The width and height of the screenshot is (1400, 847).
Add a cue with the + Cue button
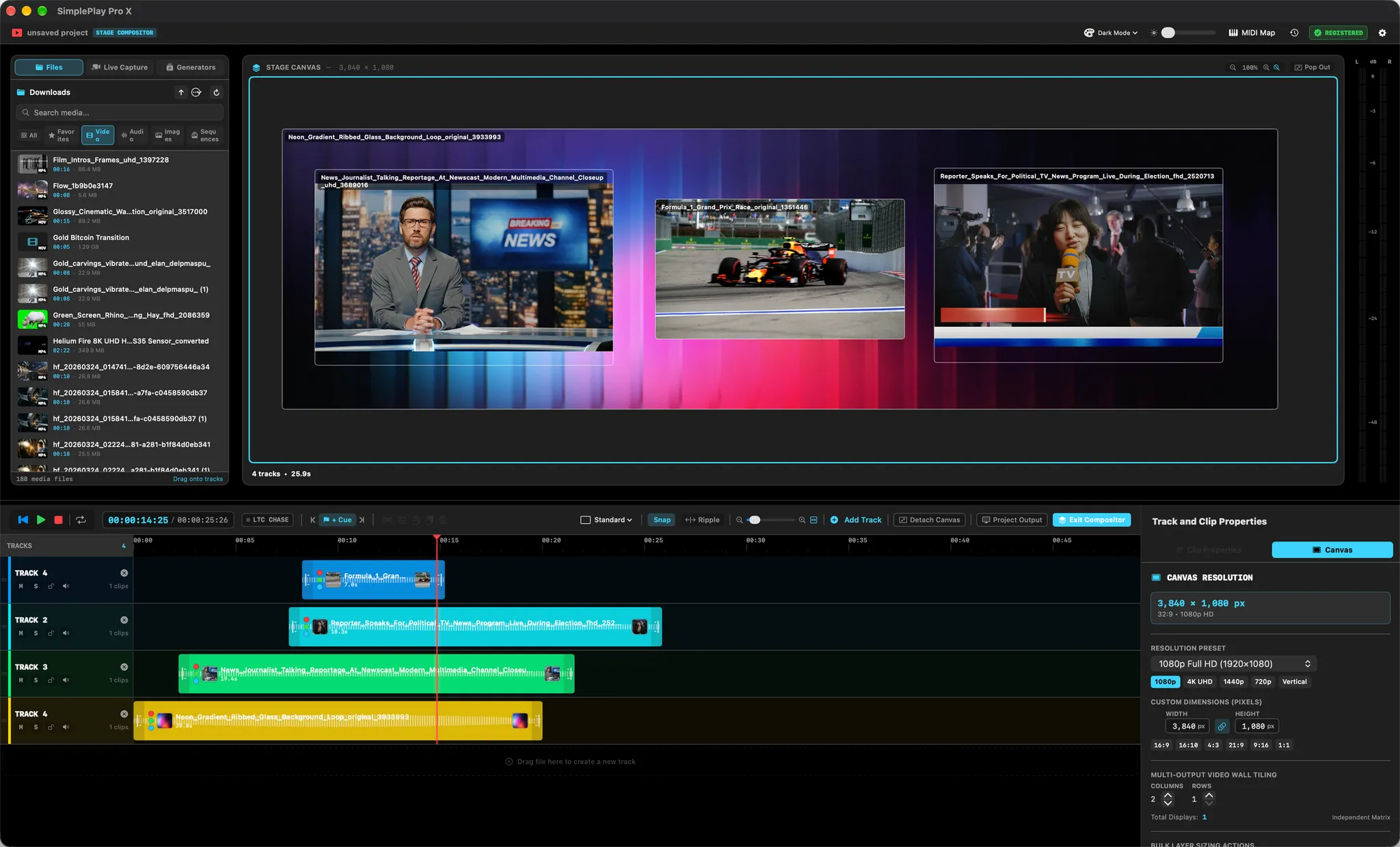338,520
